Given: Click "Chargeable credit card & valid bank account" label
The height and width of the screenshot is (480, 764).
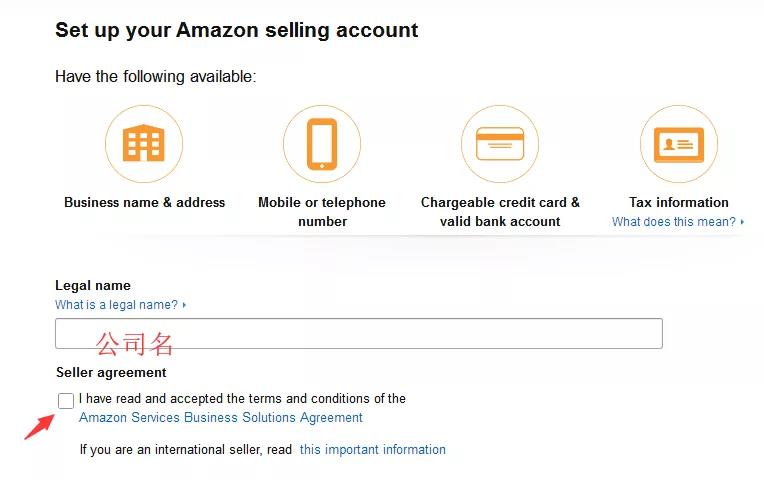Looking at the screenshot, I should (500, 211).
